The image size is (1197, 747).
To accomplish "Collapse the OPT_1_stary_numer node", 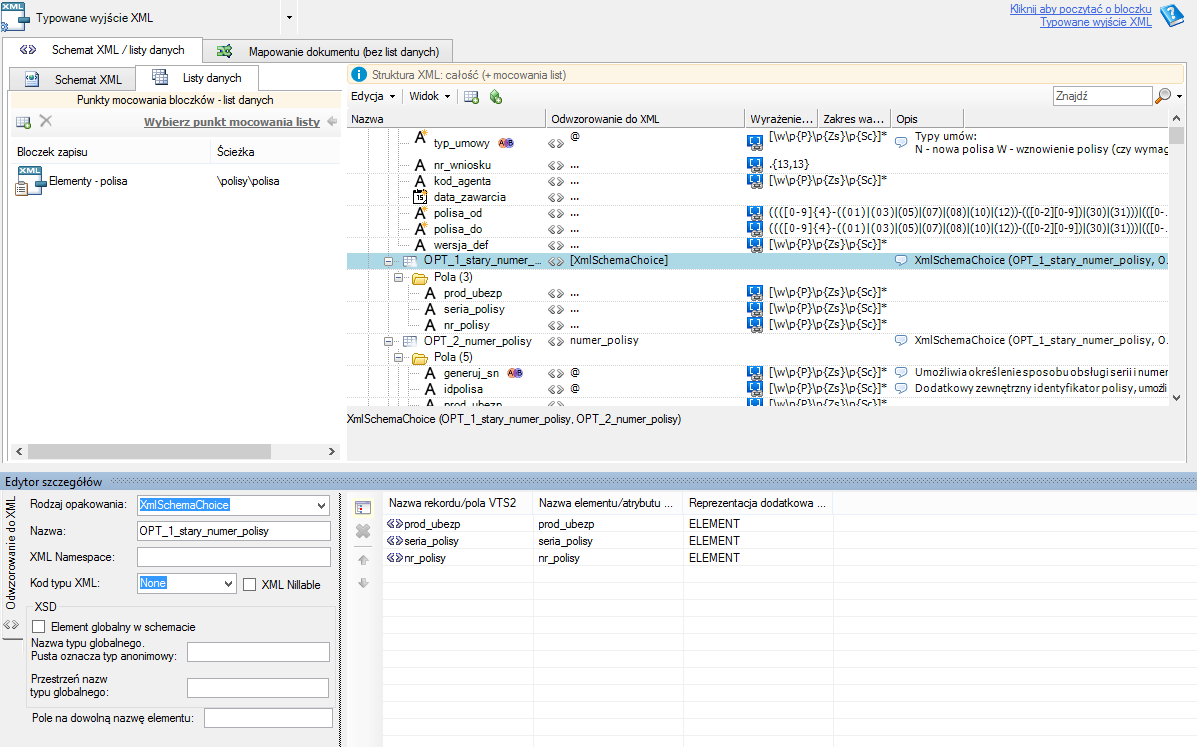I will (x=389, y=261).
